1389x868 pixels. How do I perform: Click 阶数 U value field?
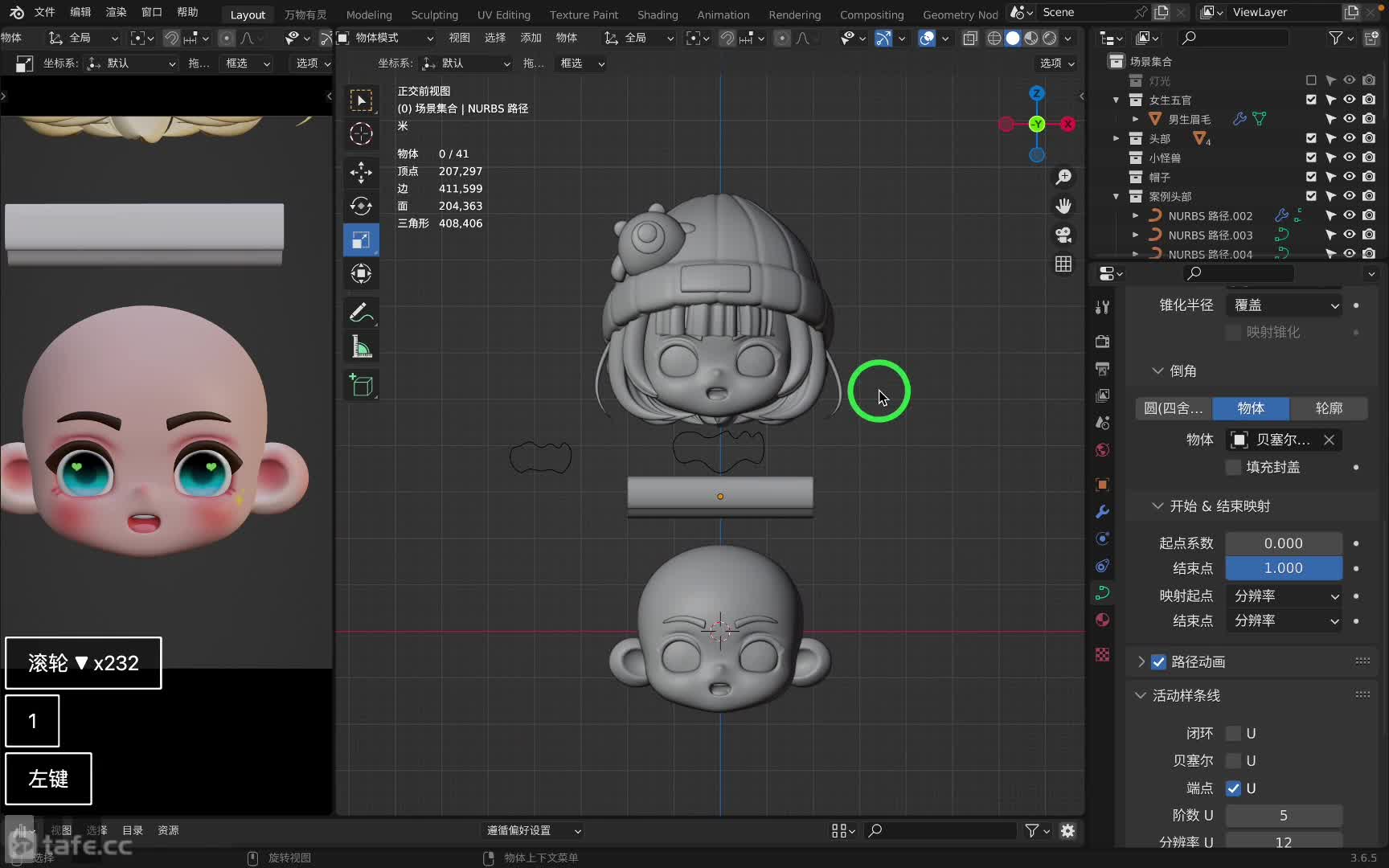click(1284, 815)
